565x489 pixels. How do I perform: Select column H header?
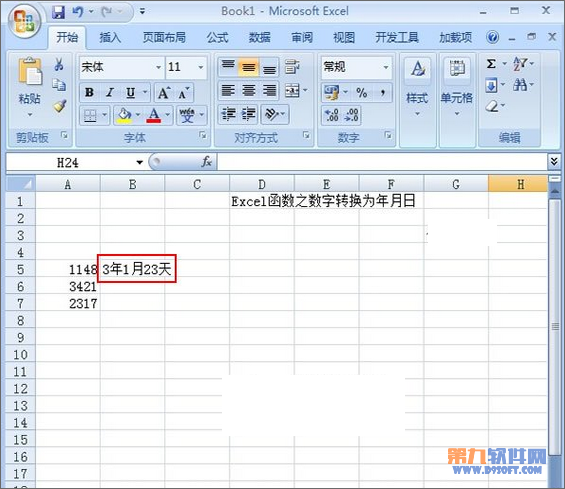(518, 185)
